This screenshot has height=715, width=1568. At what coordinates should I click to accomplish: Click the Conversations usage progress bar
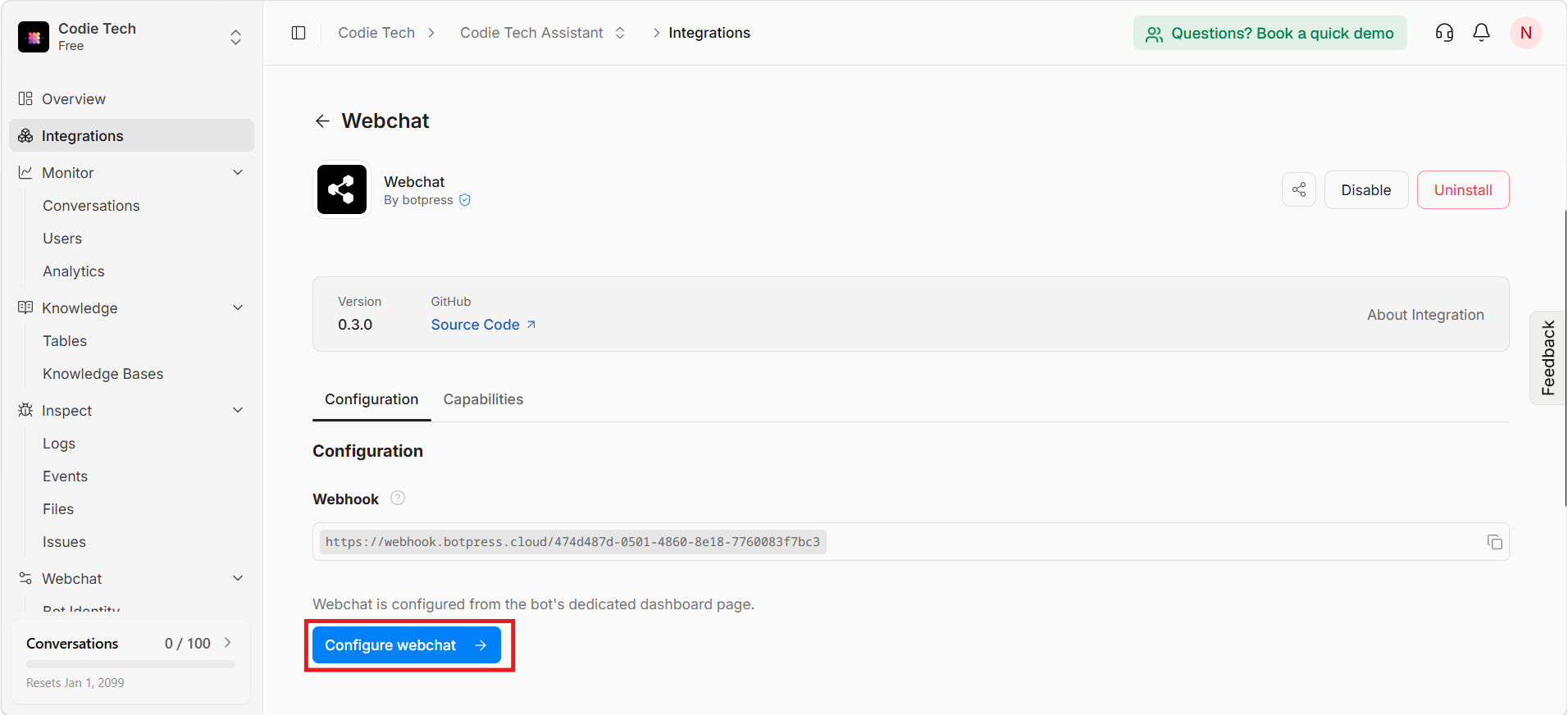pos(130,664)
